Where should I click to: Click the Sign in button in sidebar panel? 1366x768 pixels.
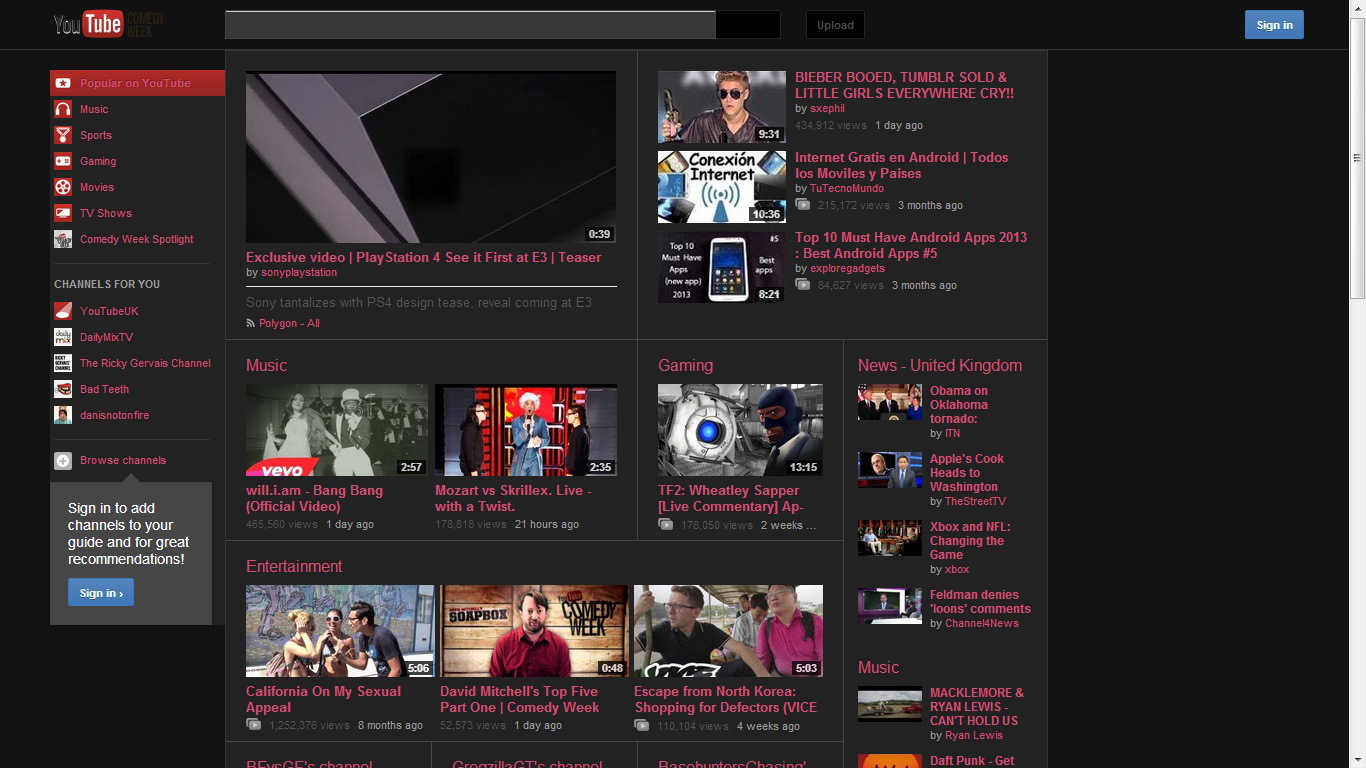(x=101, y=593)
